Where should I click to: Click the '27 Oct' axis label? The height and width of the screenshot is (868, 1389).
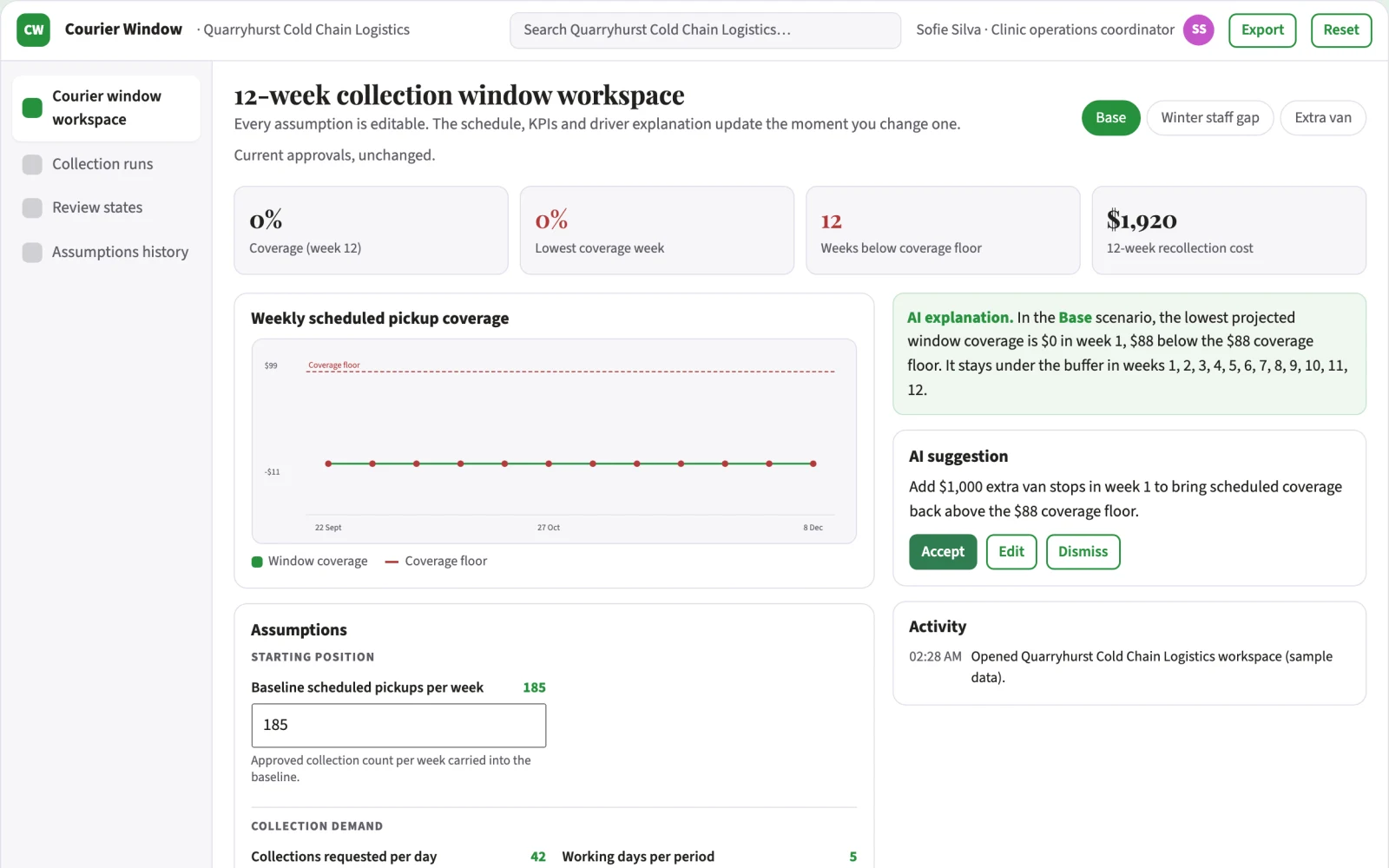point(549,528)
